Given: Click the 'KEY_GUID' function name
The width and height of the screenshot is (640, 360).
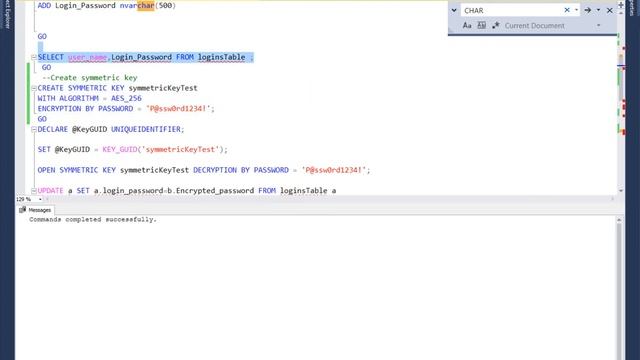Looking at the screenshot, I should click(x=120, y=149).
